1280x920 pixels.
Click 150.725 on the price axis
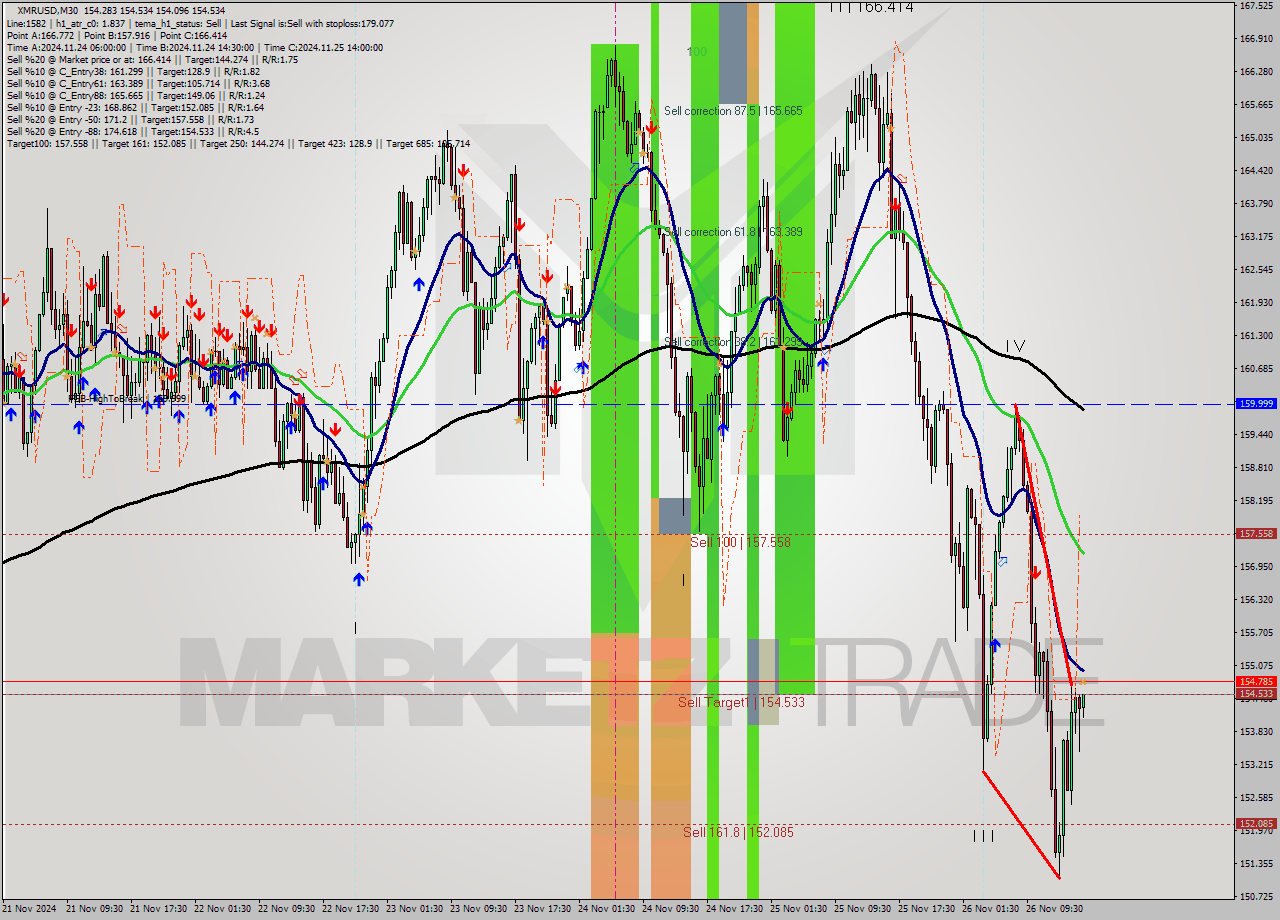click(1256, 896)
